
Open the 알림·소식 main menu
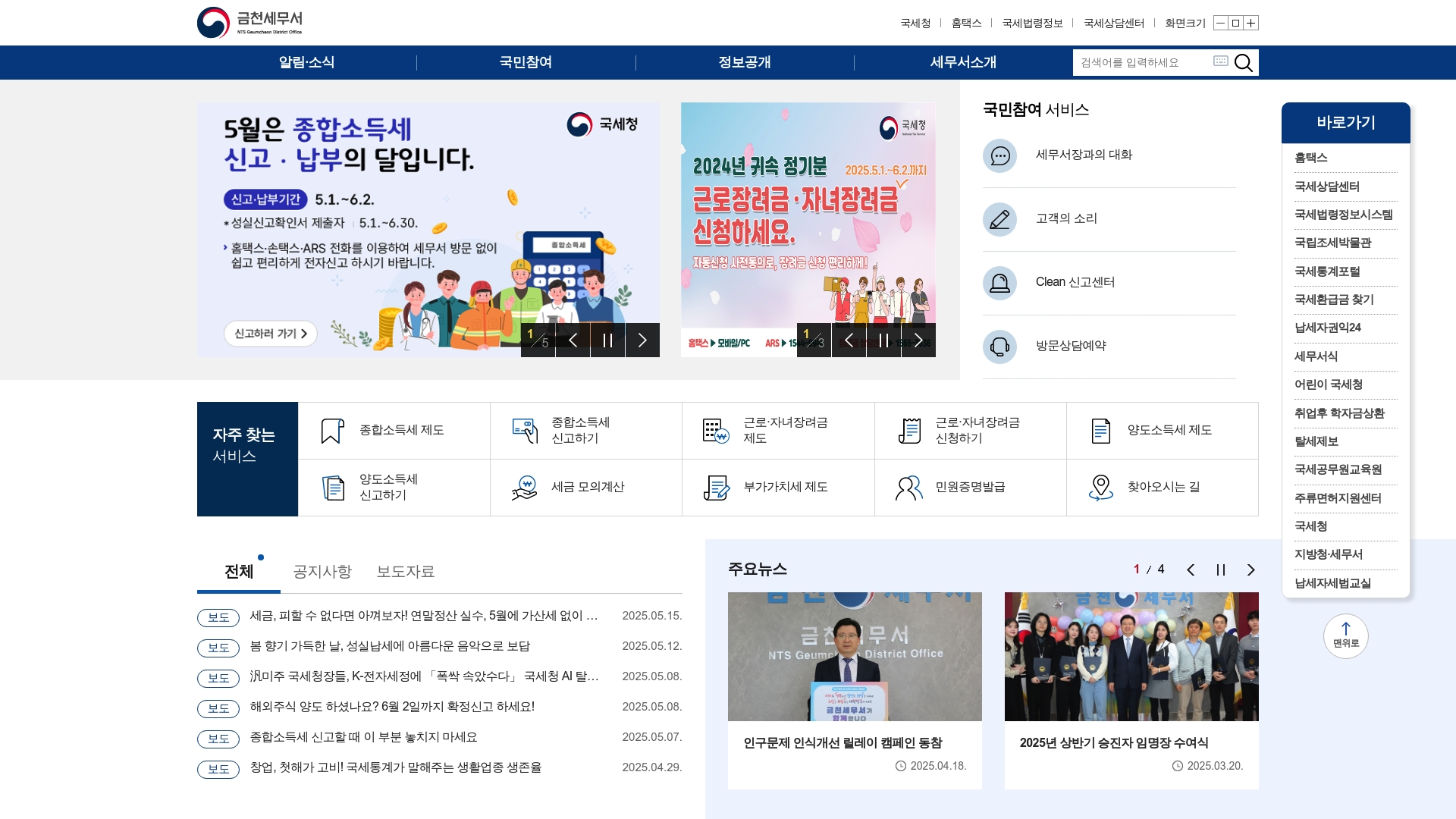pyautogui.click(x=306, y=62)
